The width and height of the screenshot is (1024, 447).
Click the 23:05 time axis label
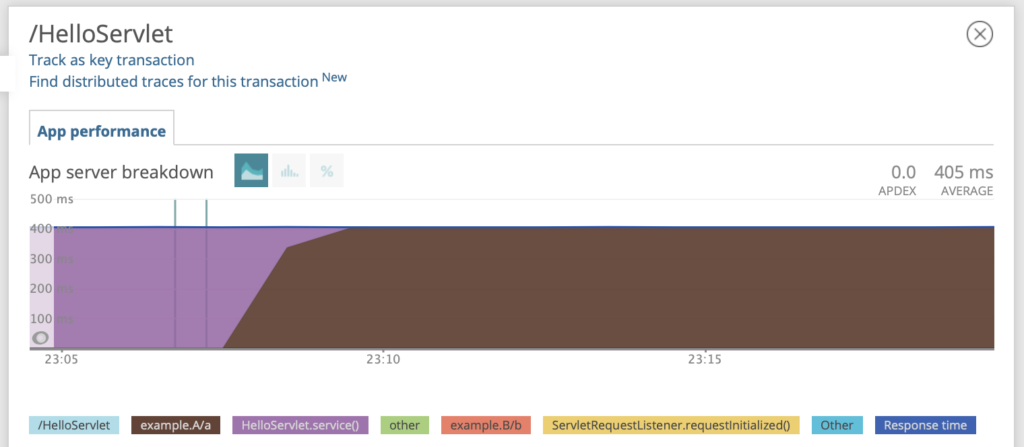click(60, 359)
